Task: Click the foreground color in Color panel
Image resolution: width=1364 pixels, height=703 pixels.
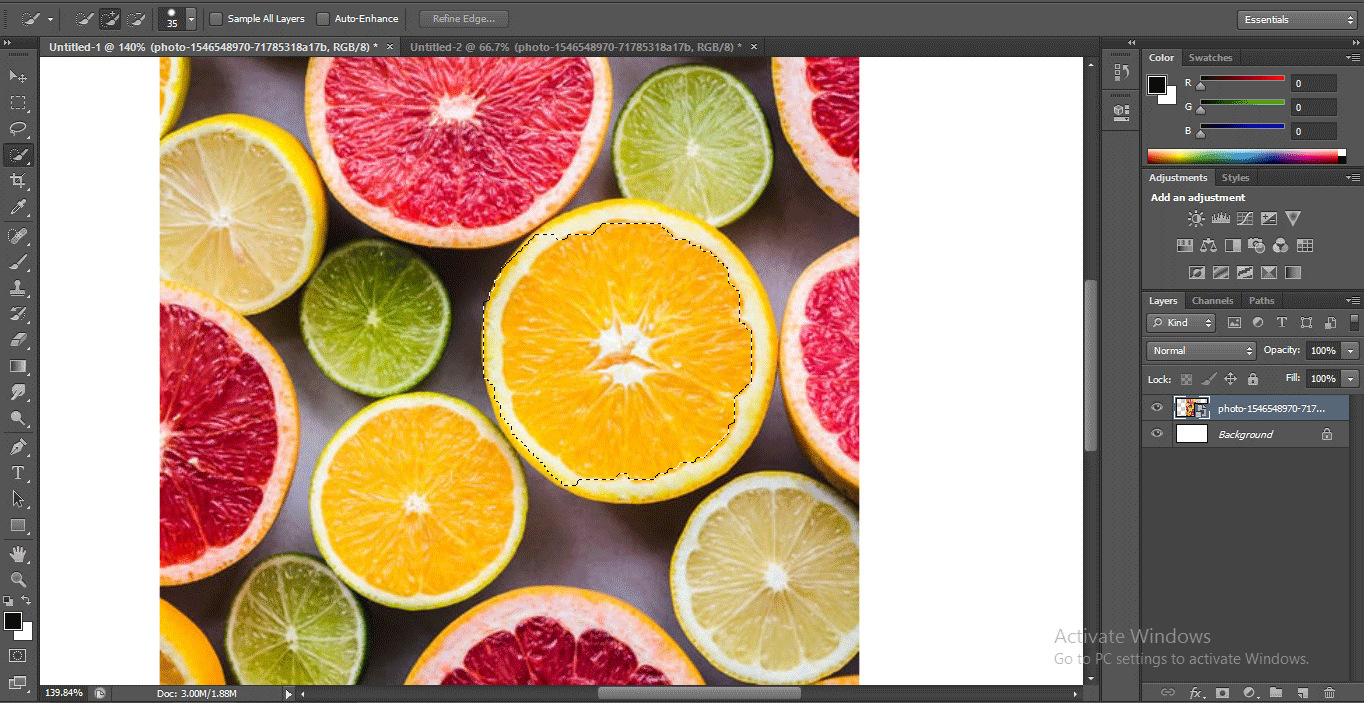Action: (x=1156, y=84)
